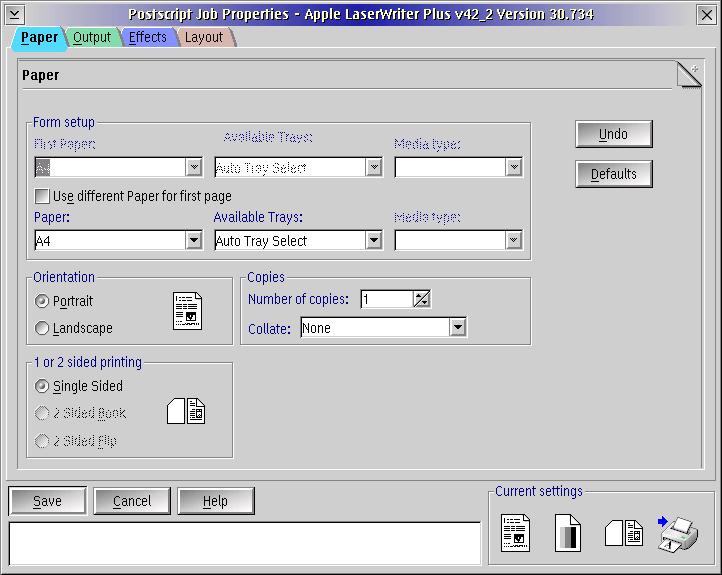Screen dimensions: 722x575
Task: Switch to the Effects tab
Action: 147,37
